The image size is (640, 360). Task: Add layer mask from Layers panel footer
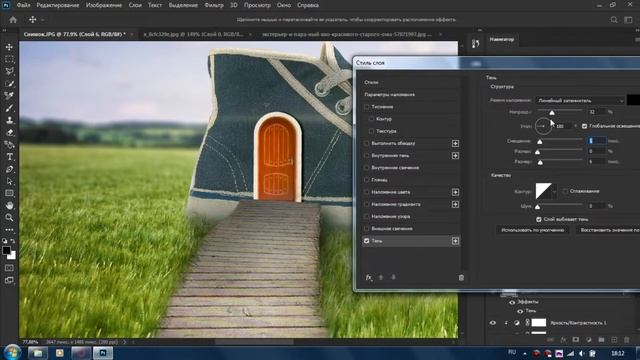(x=576, y=340)
